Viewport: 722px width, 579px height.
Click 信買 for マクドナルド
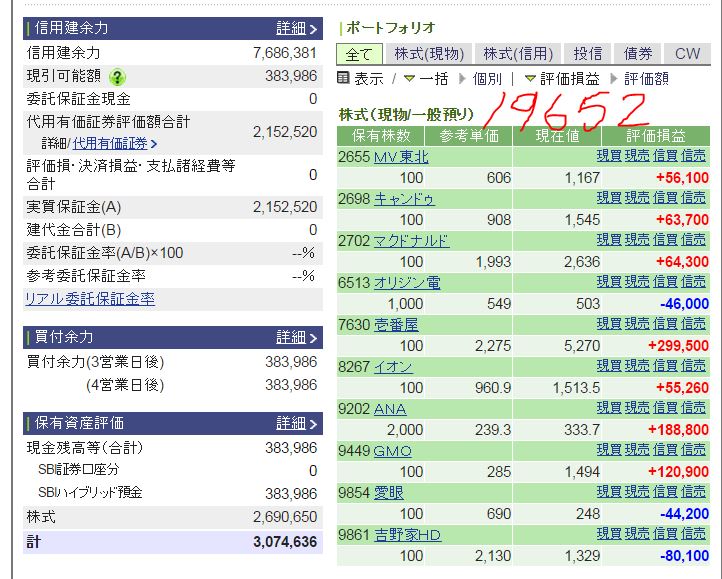tap(665, 240)
